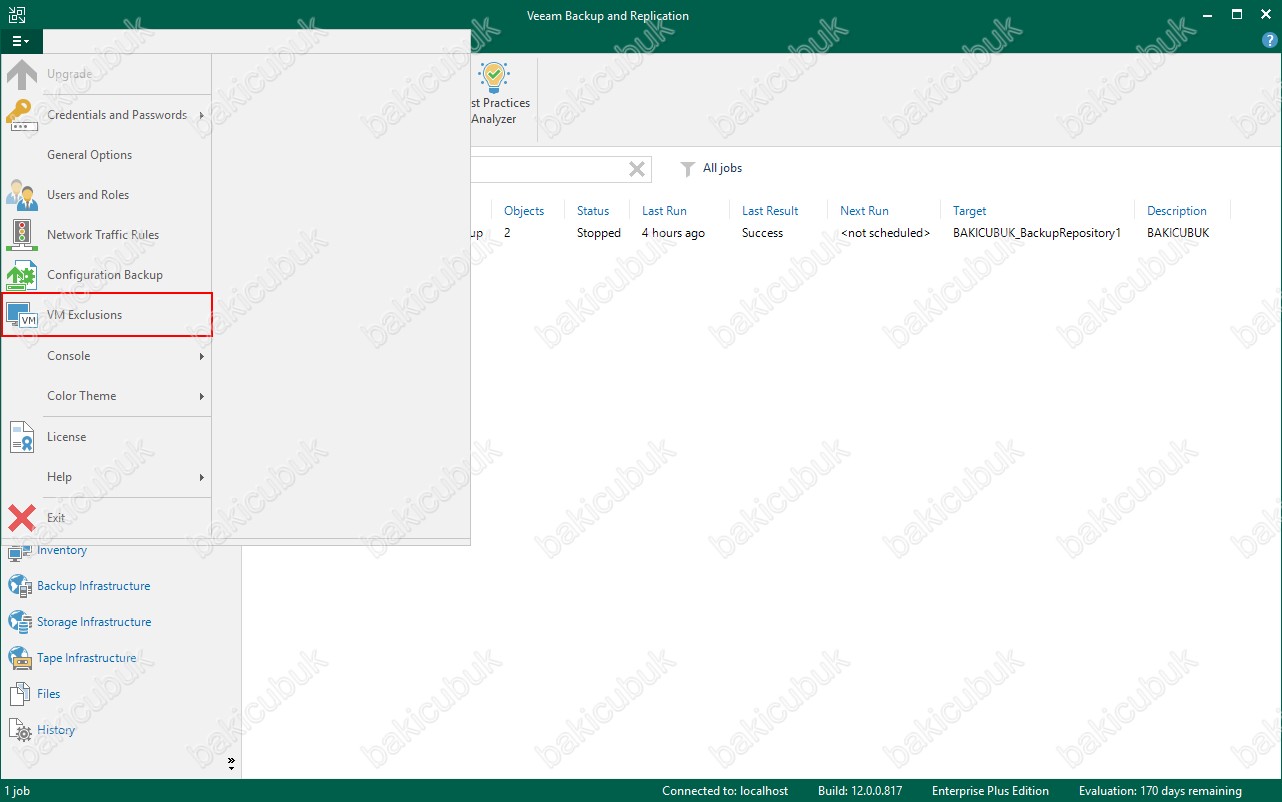Open Storage Infrastructure view
Viewport: 1282px width, 802px height.
[x=94, y=622]
